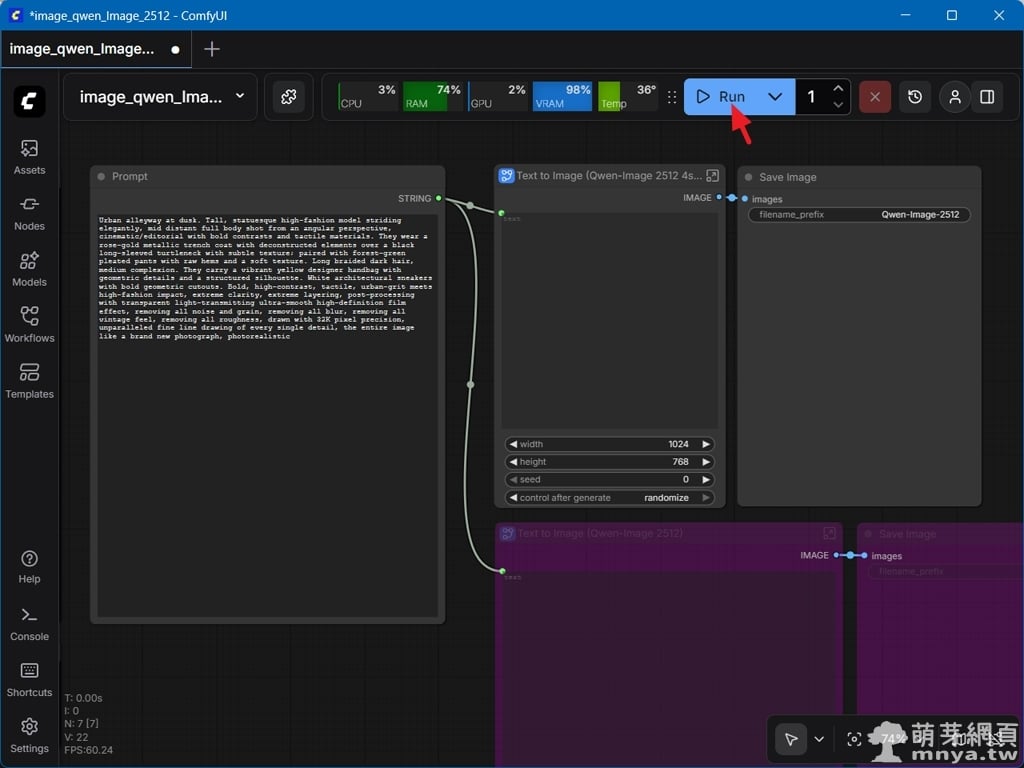Open the queue history clock icon
Image resolution: width=1024 pixels, height=768 pixels.
[915, 97]
